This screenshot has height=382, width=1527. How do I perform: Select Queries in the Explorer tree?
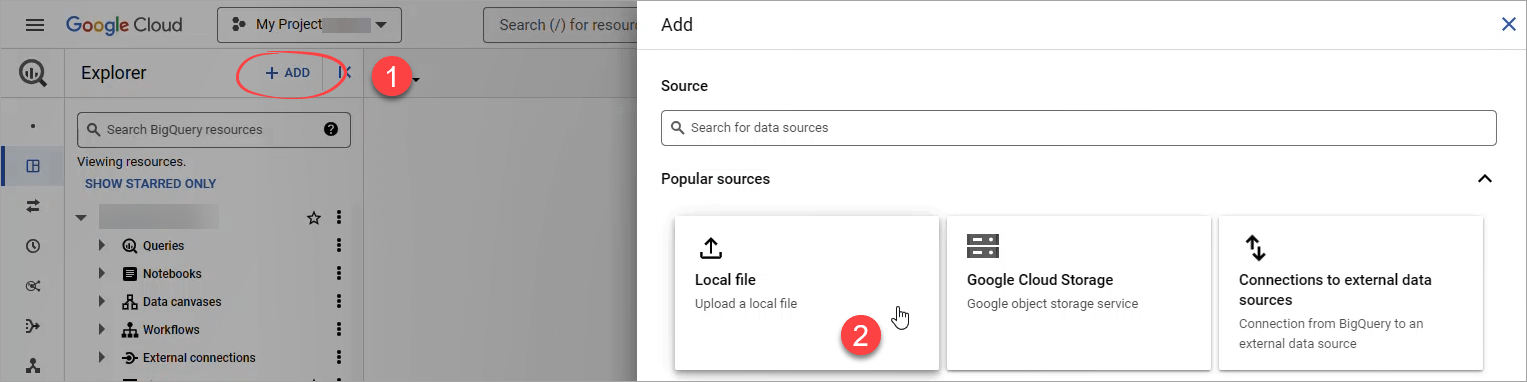coord(163,245)
